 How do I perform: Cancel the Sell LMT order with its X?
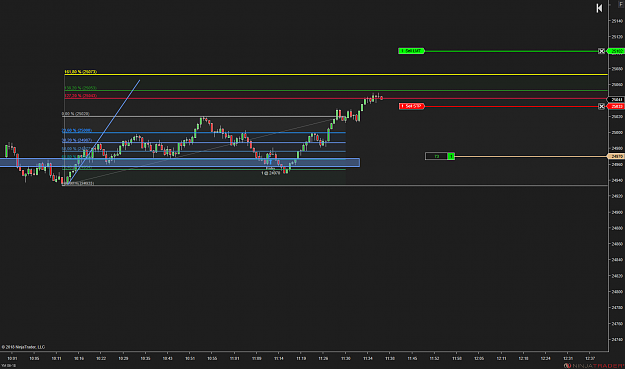click(601, 51)
